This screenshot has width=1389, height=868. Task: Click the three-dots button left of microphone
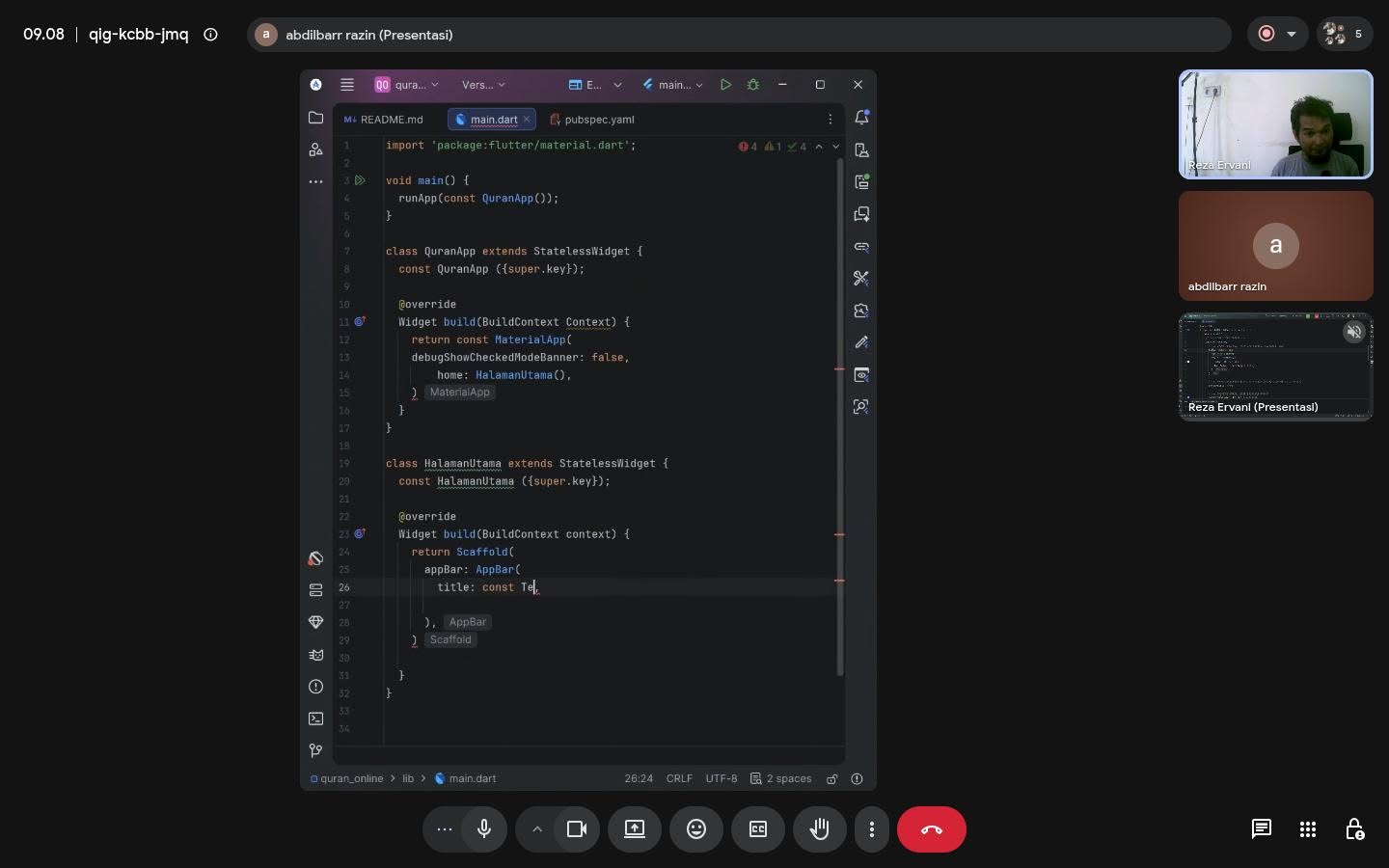coord(445,829)
